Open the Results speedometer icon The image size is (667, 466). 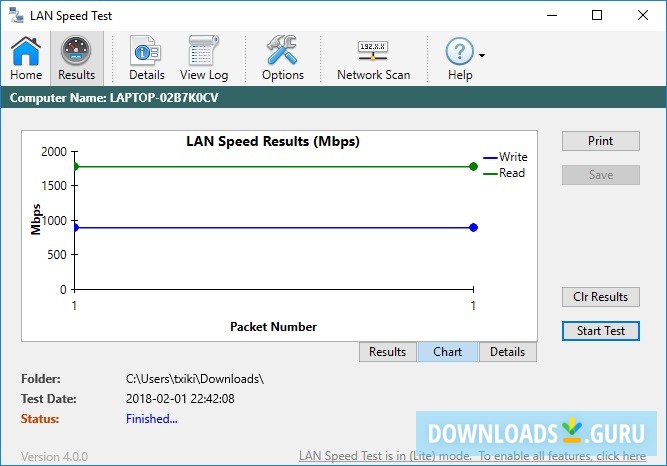(x=77, y=58)
